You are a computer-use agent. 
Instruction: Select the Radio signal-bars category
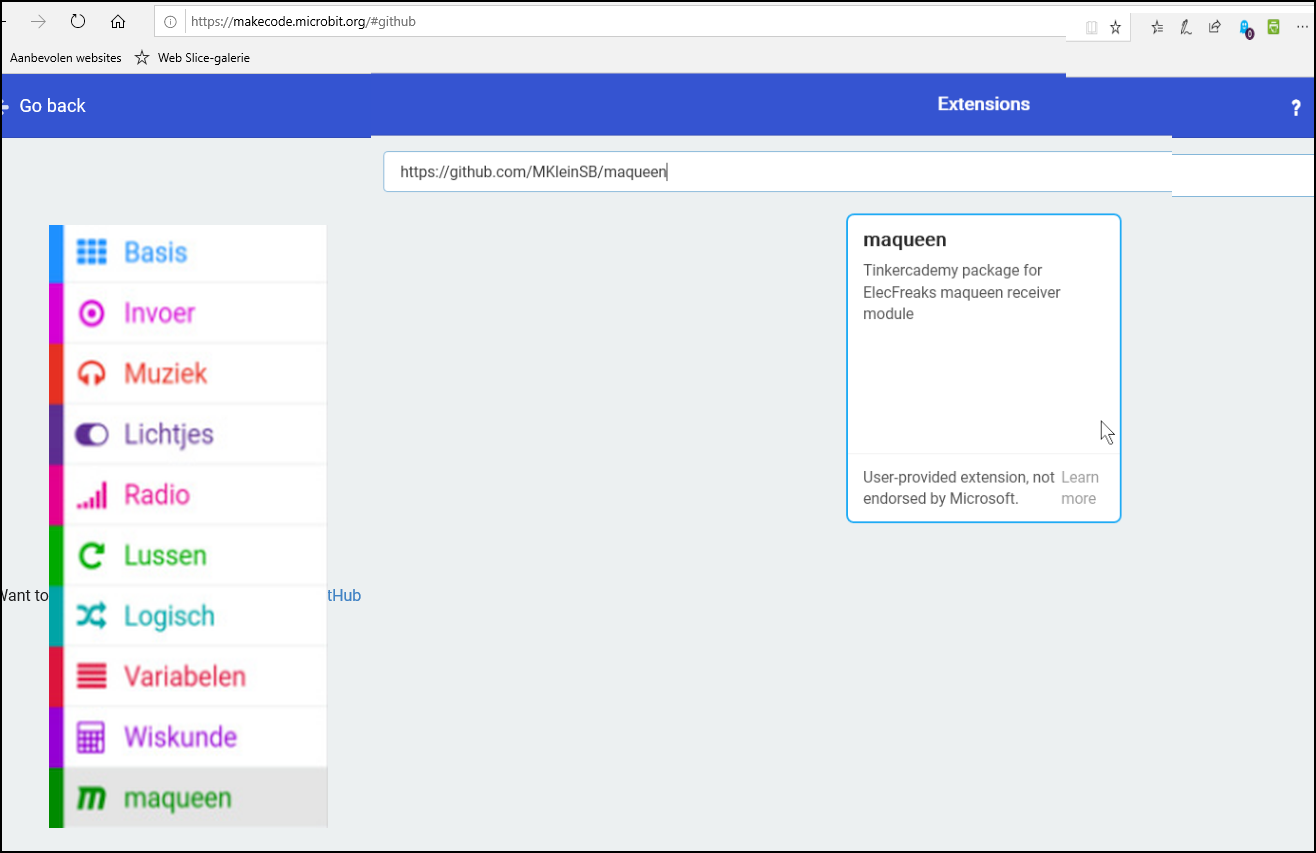[x=188, y=495]
